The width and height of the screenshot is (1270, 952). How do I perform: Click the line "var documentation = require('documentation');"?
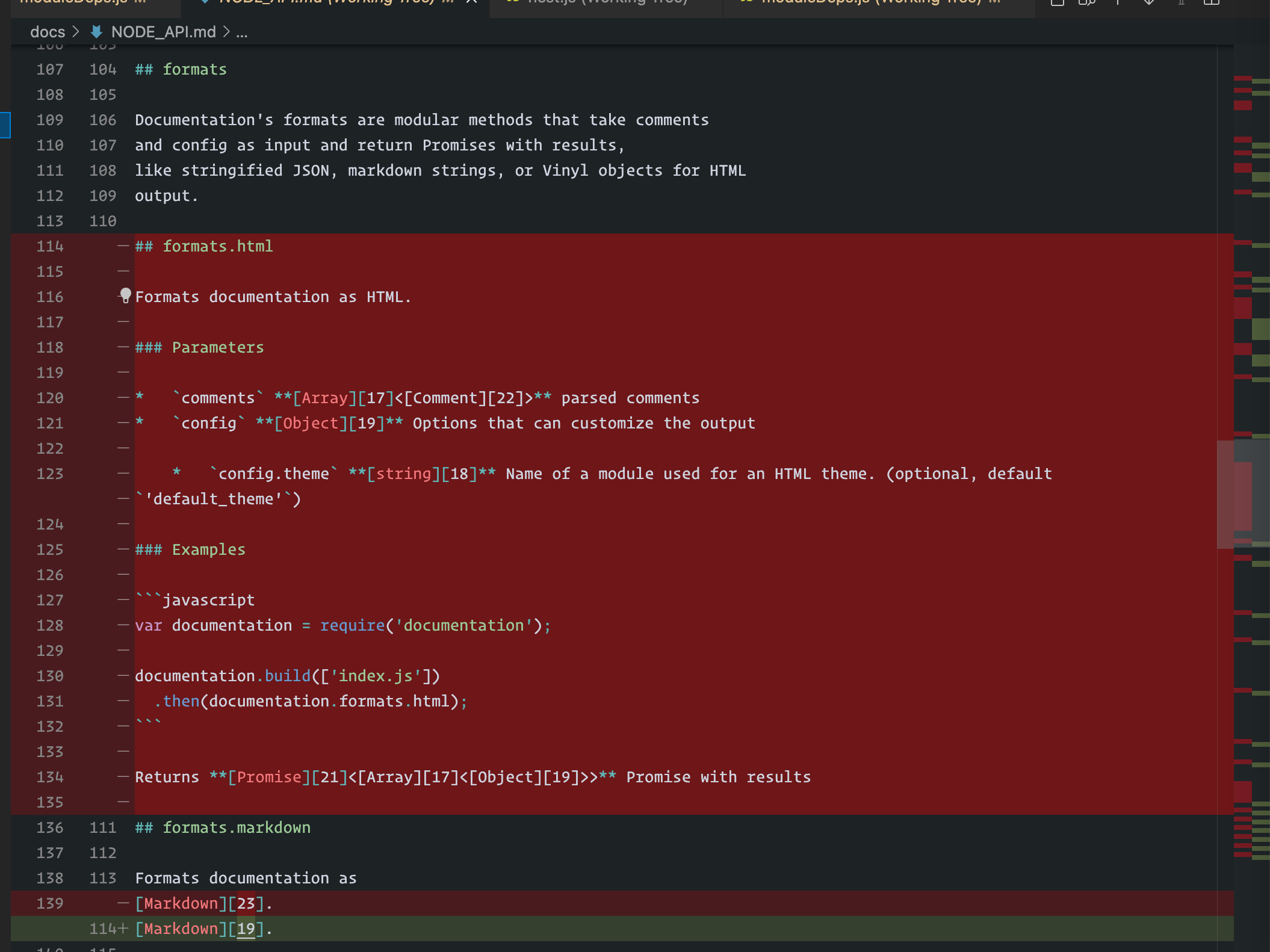(x=343, y=625)
